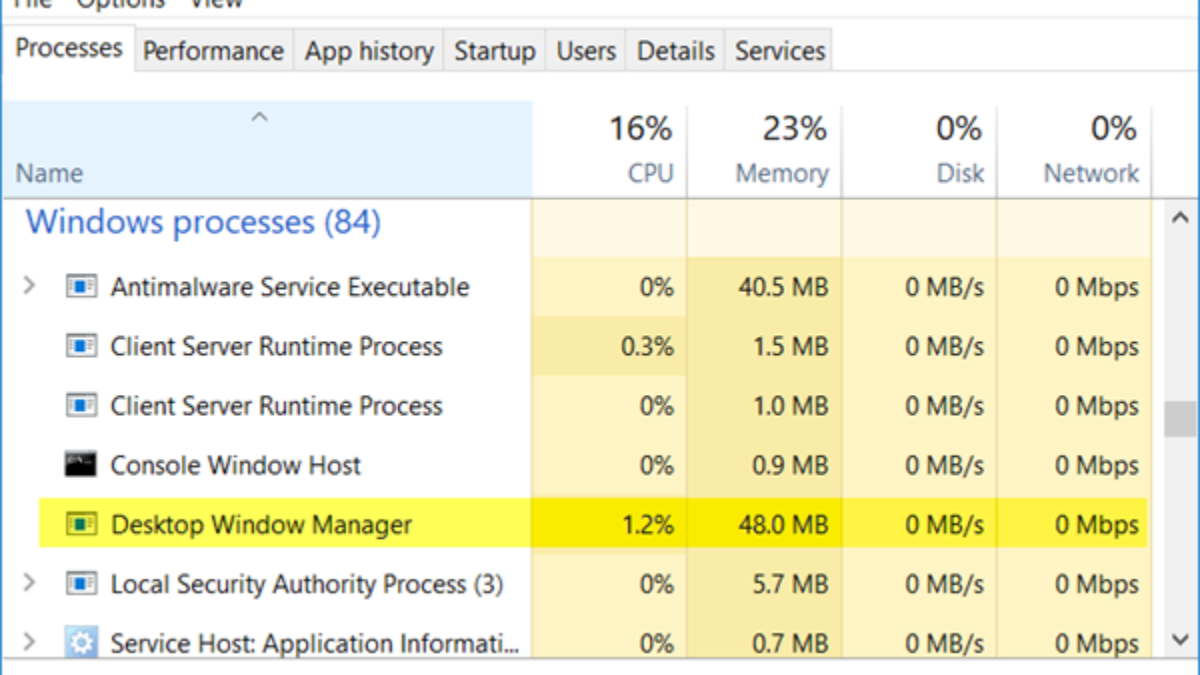Click the Desktop Window Manager icon

[x=81, y=524]
